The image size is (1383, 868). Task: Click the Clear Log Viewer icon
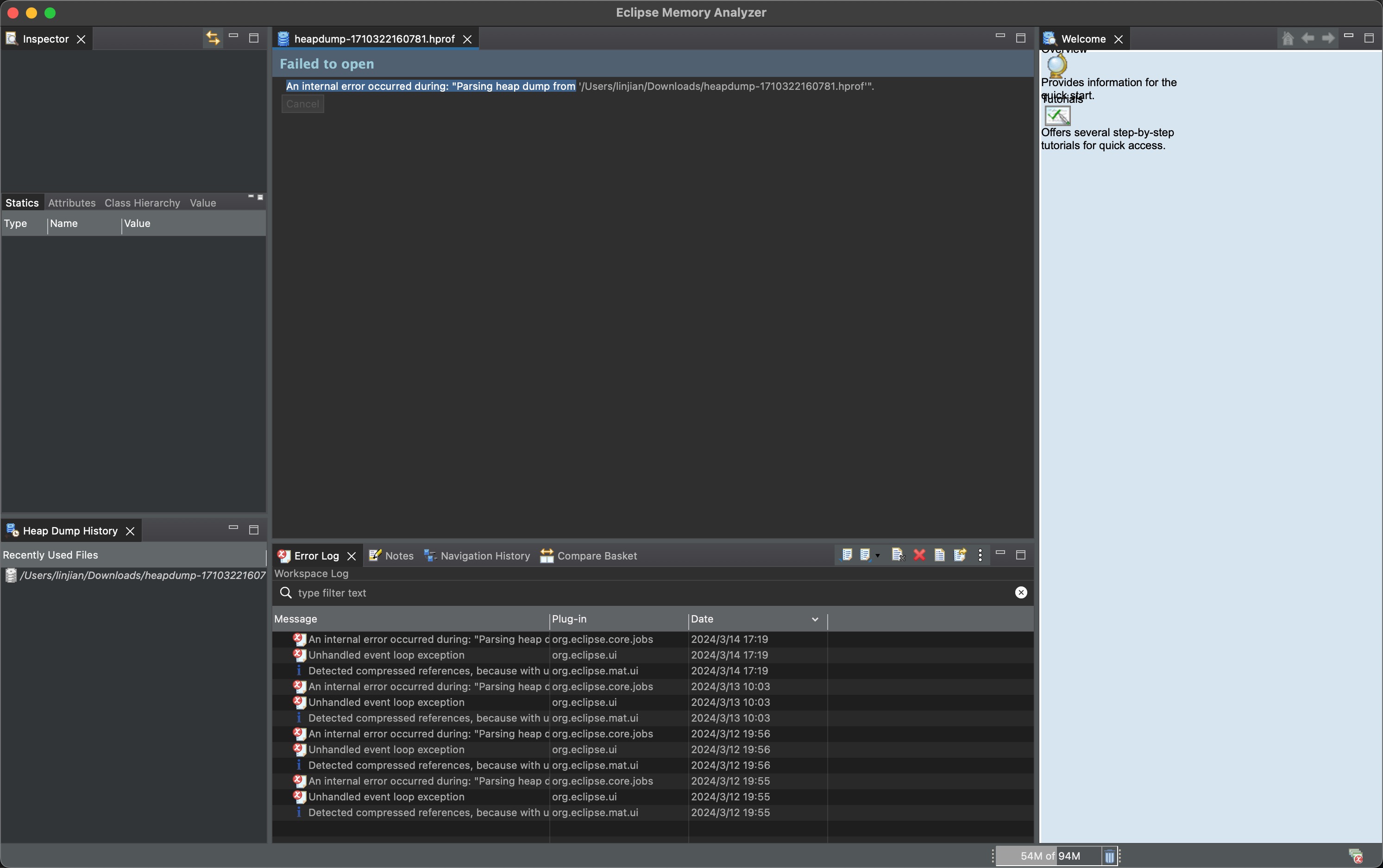coord(898,555)
